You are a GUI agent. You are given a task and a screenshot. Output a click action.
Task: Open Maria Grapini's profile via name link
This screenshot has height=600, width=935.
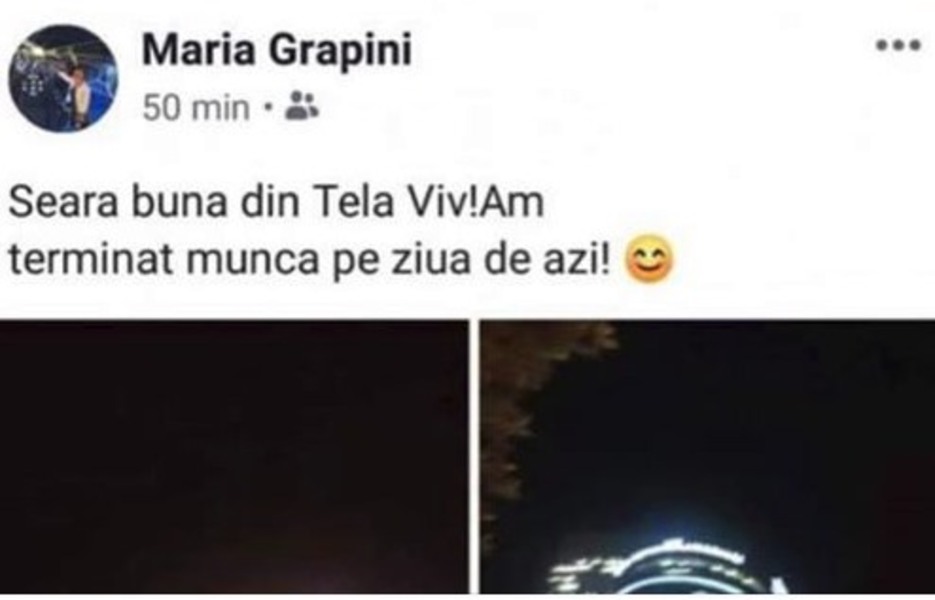277,50
